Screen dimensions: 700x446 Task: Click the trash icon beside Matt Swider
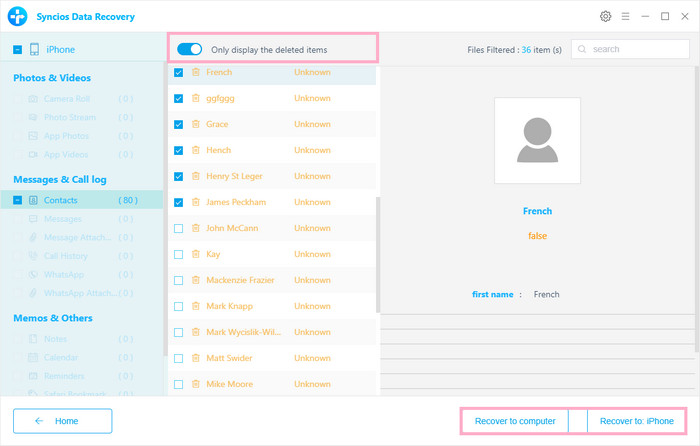[x=196, y=358]
